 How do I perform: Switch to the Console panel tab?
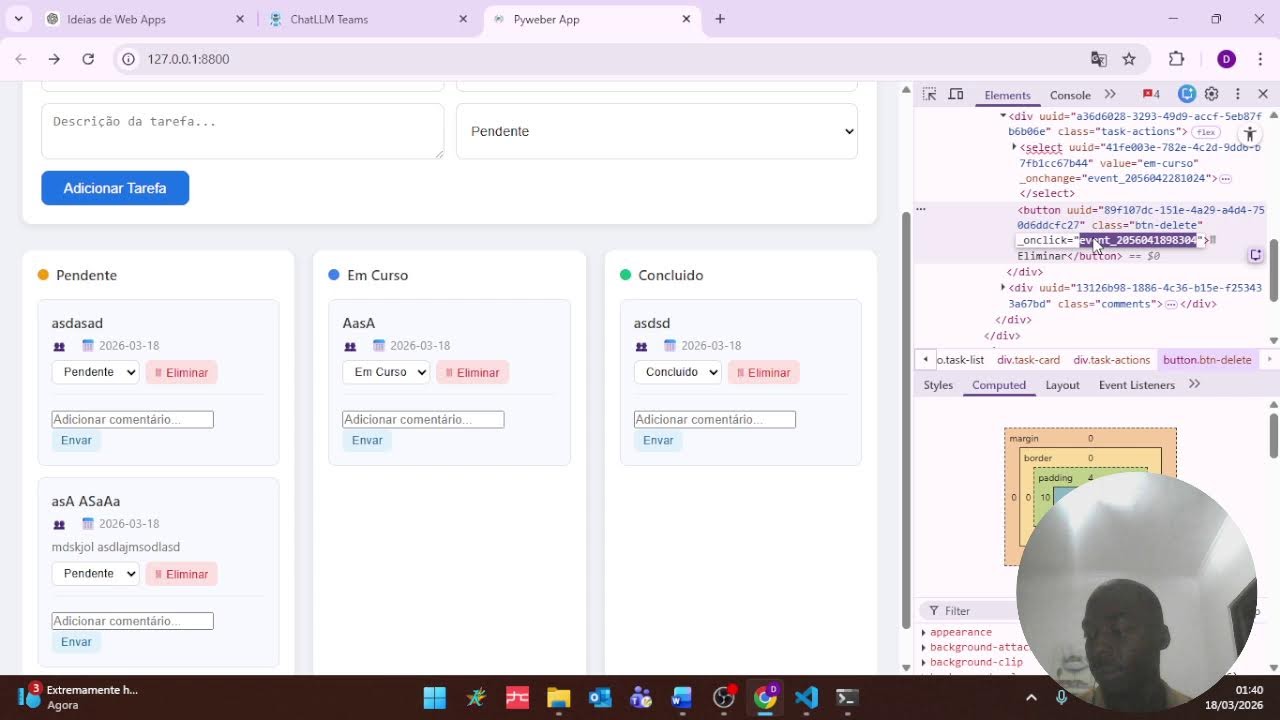(1070, 95)
